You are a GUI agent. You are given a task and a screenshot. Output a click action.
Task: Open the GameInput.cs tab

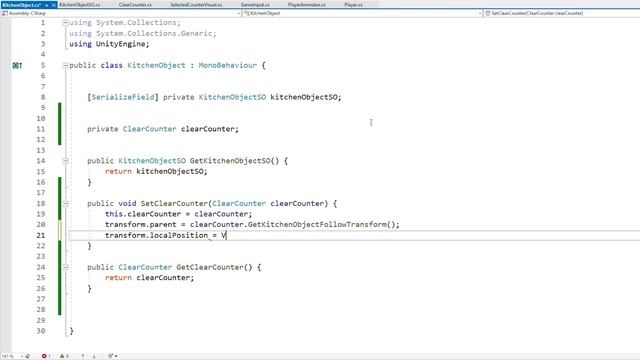coord(255,4)
